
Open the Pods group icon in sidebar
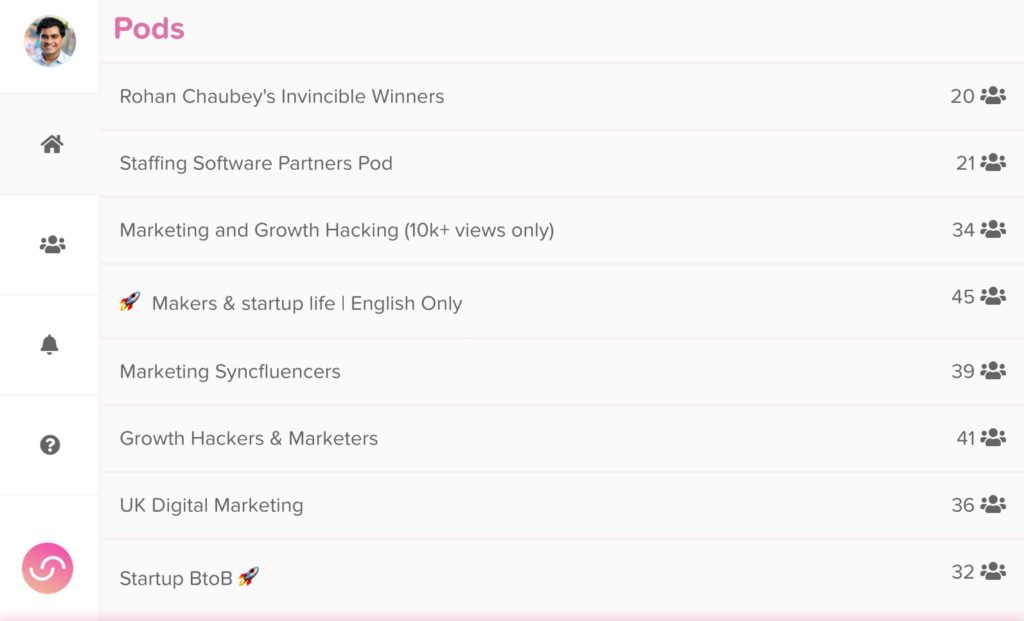[x=52, y=244]
